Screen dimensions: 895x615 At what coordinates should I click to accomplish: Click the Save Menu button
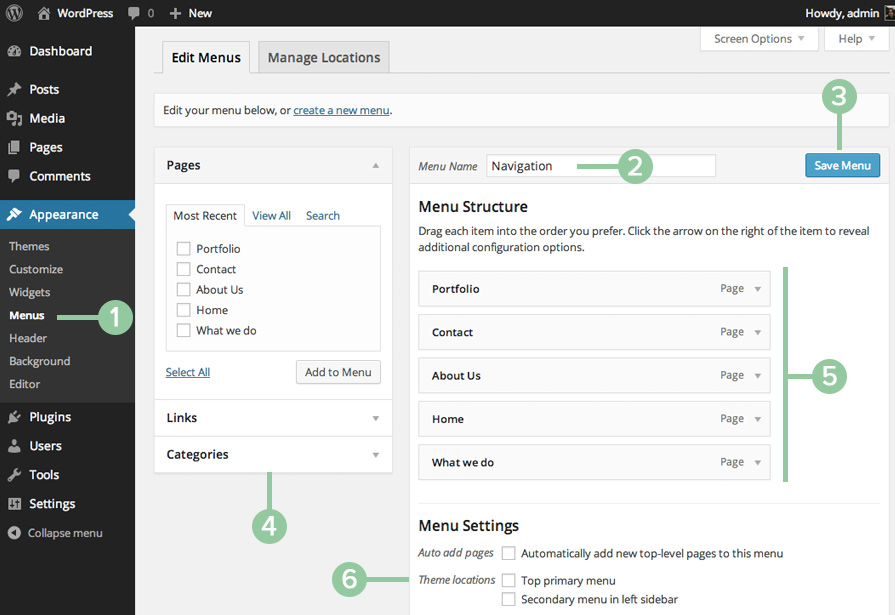click(x=842, y=166)
